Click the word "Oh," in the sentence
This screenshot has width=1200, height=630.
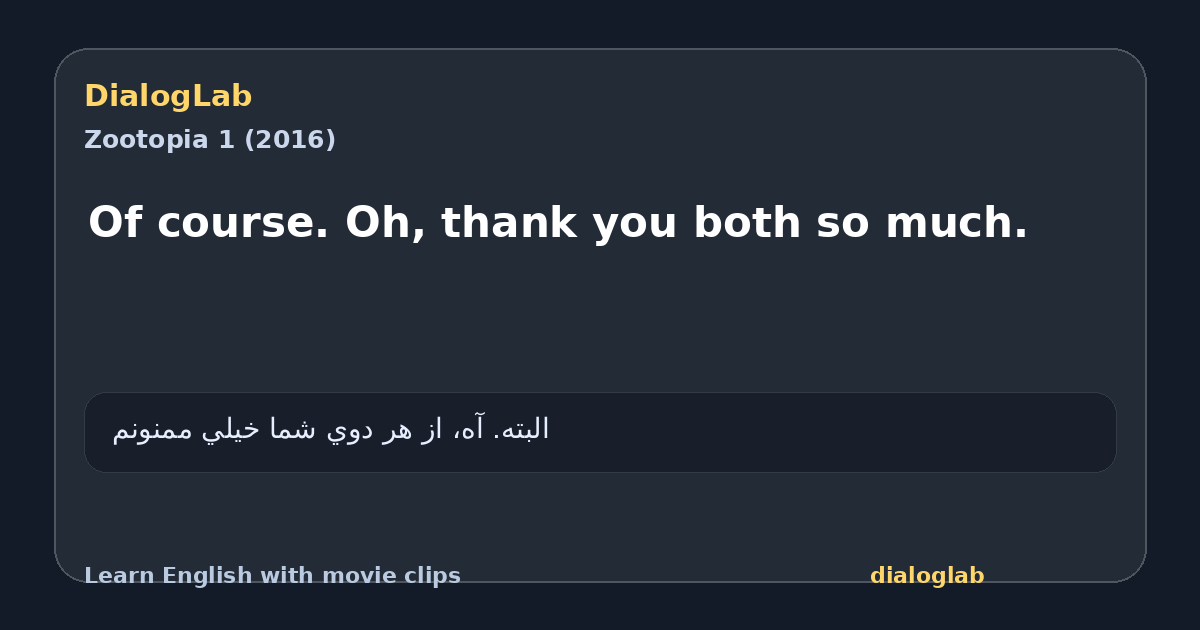(385, 224)
